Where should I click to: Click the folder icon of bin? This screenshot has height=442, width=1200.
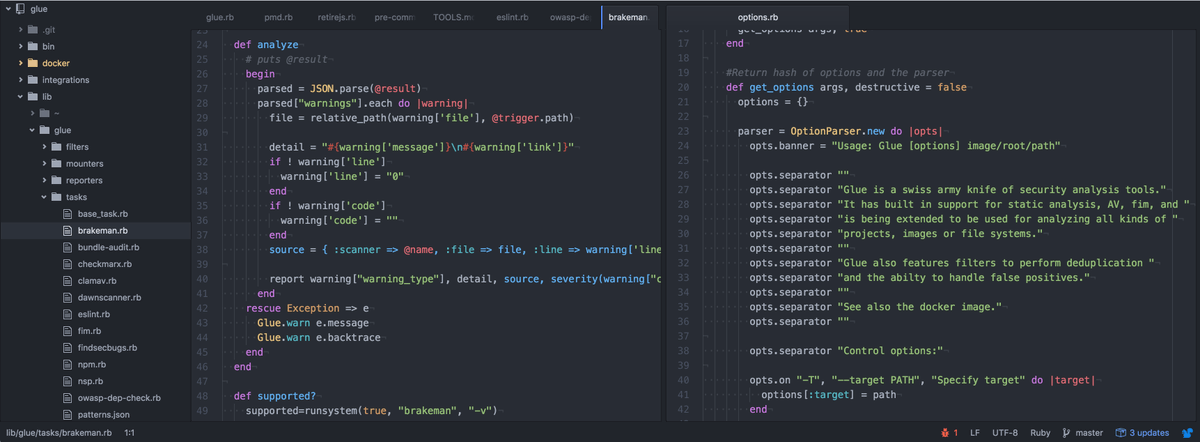click(33, 46)
